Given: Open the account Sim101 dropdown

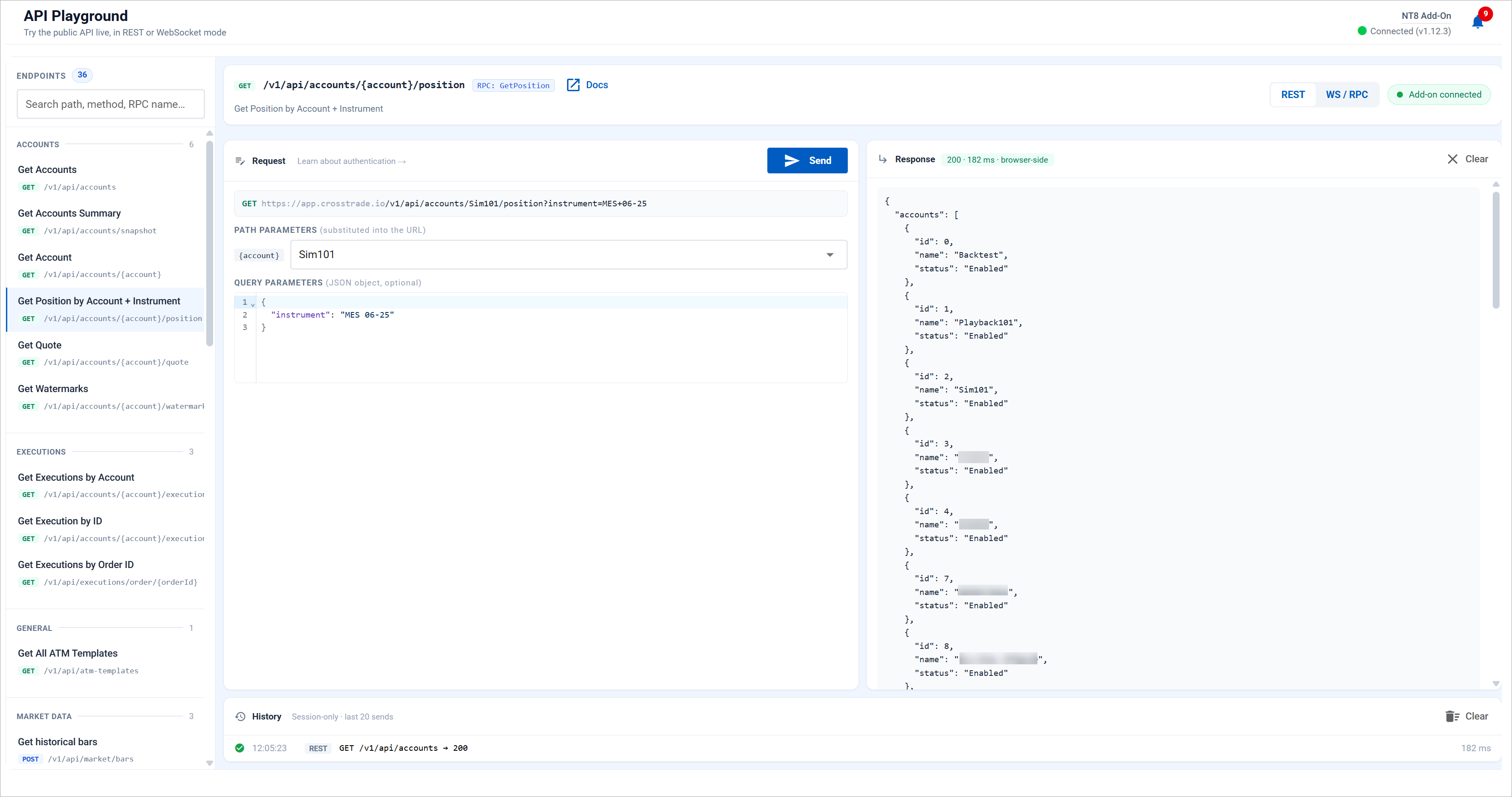Looking at the screenshot, I should coord(568,255).
